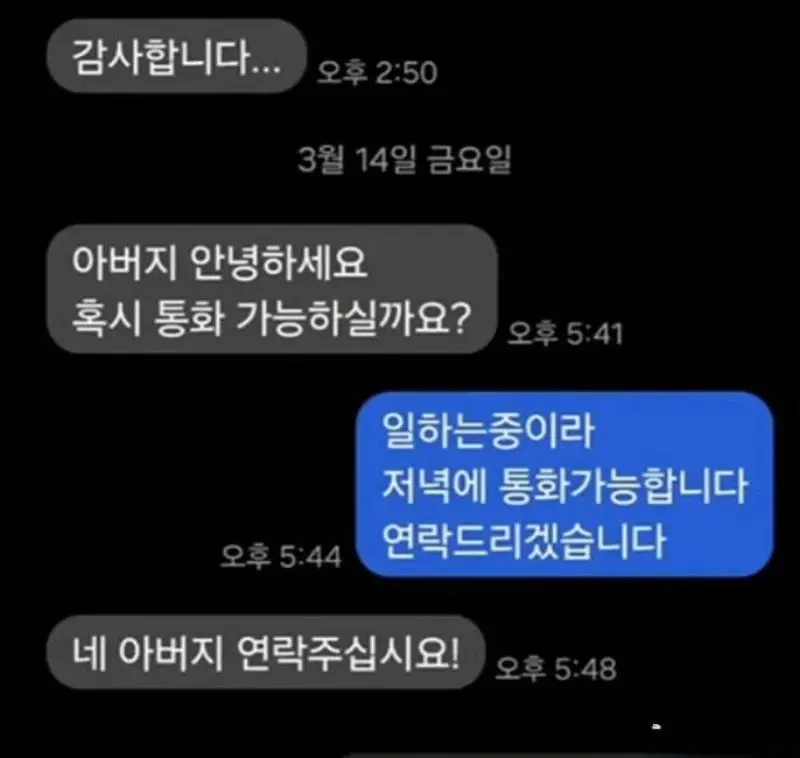Select the 오후 2:50 timestamp
The height and width of the screenshot is (758, 800).
[x=377, y=72]
